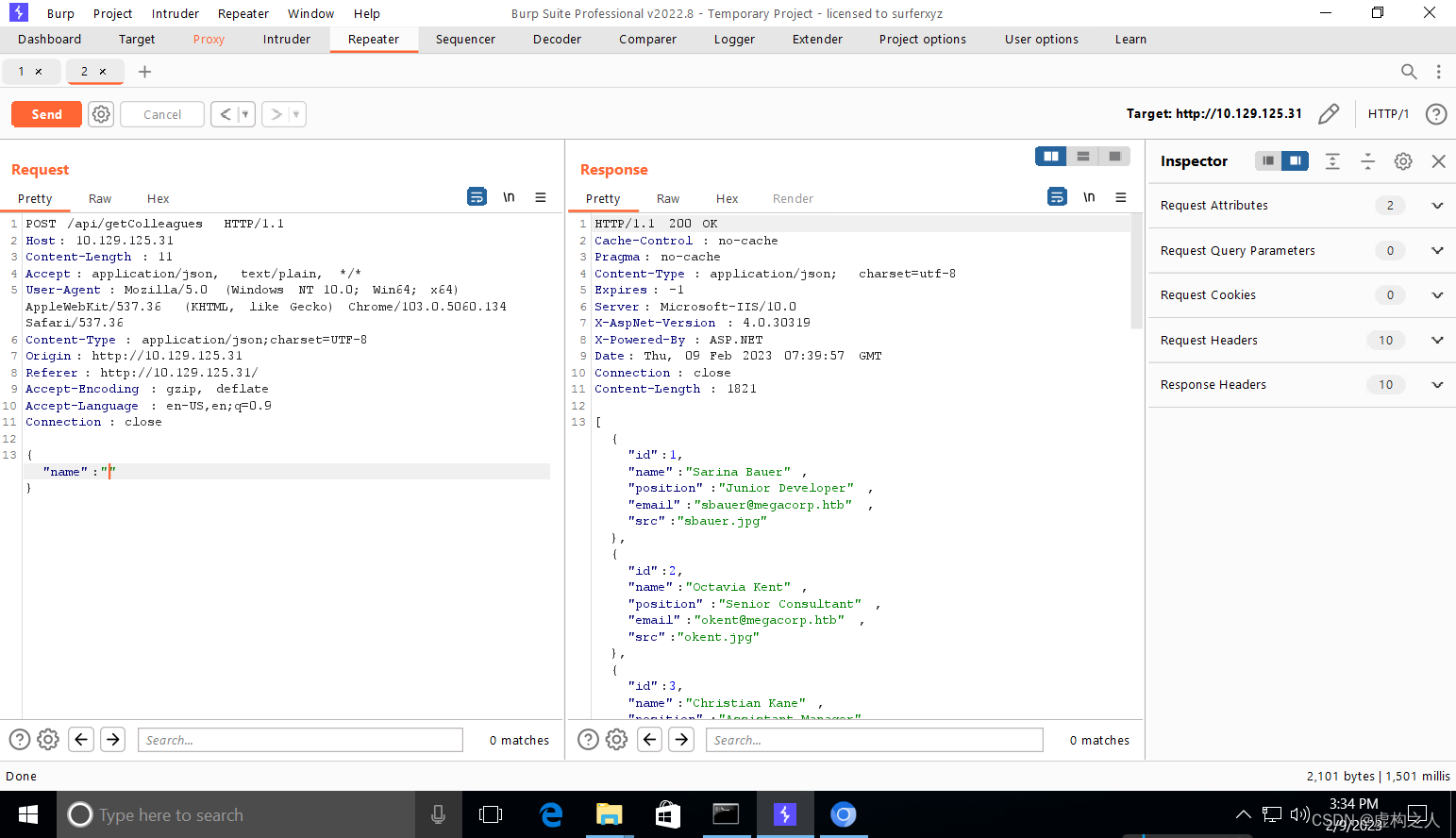The width and height of the screenshot is (1456, 838).
Task: Open the Repeater tab options kebab menu
Action: [1438, 72]
